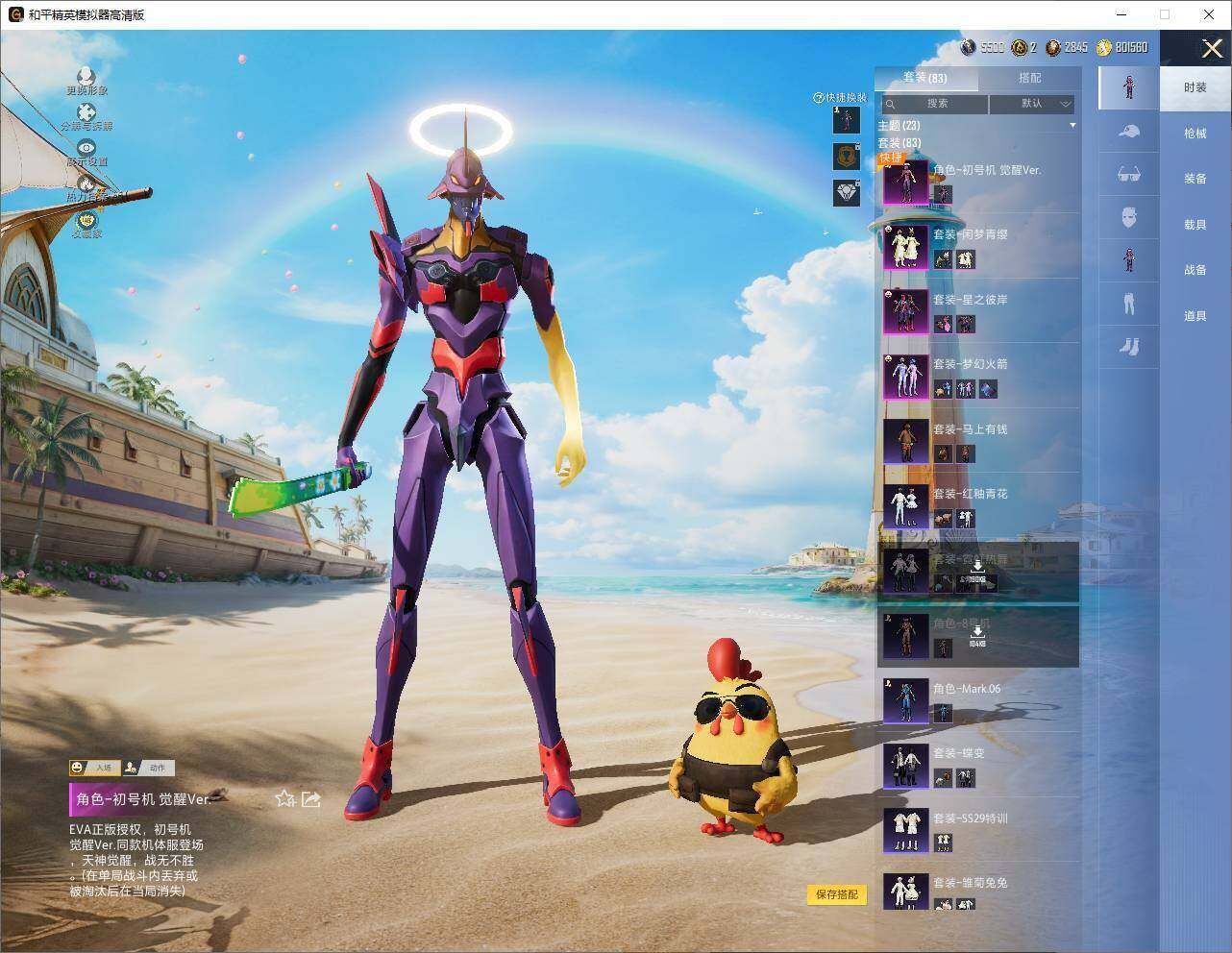The height and width of the screenshot is (953, 1232).
Task: Open the 载具 vehicles tab
Action: tap(1195, 225)
